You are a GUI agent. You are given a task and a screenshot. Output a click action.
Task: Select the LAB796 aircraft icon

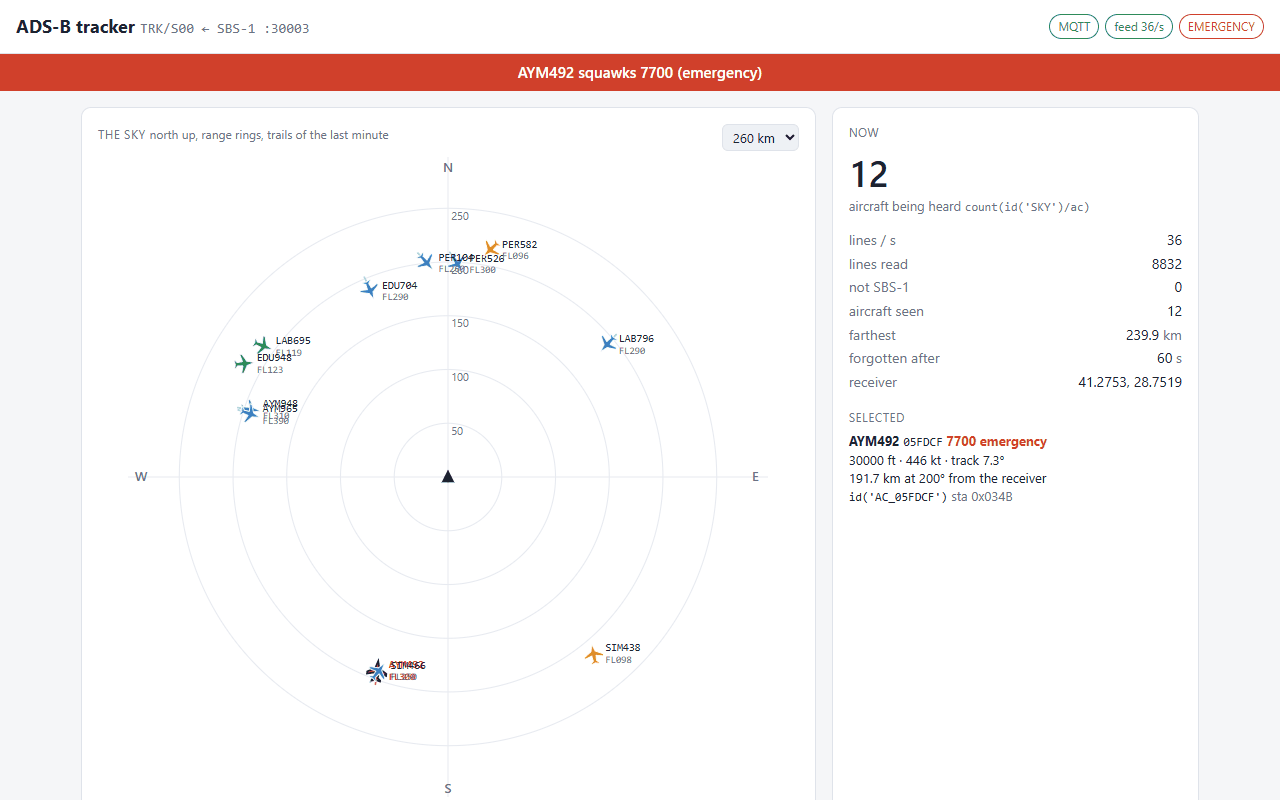[x=608, y=343]
